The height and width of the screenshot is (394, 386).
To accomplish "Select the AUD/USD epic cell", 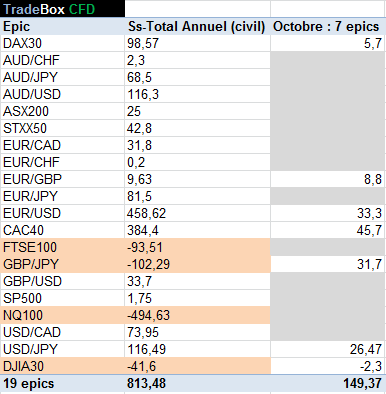I will (x=63, y=94).
